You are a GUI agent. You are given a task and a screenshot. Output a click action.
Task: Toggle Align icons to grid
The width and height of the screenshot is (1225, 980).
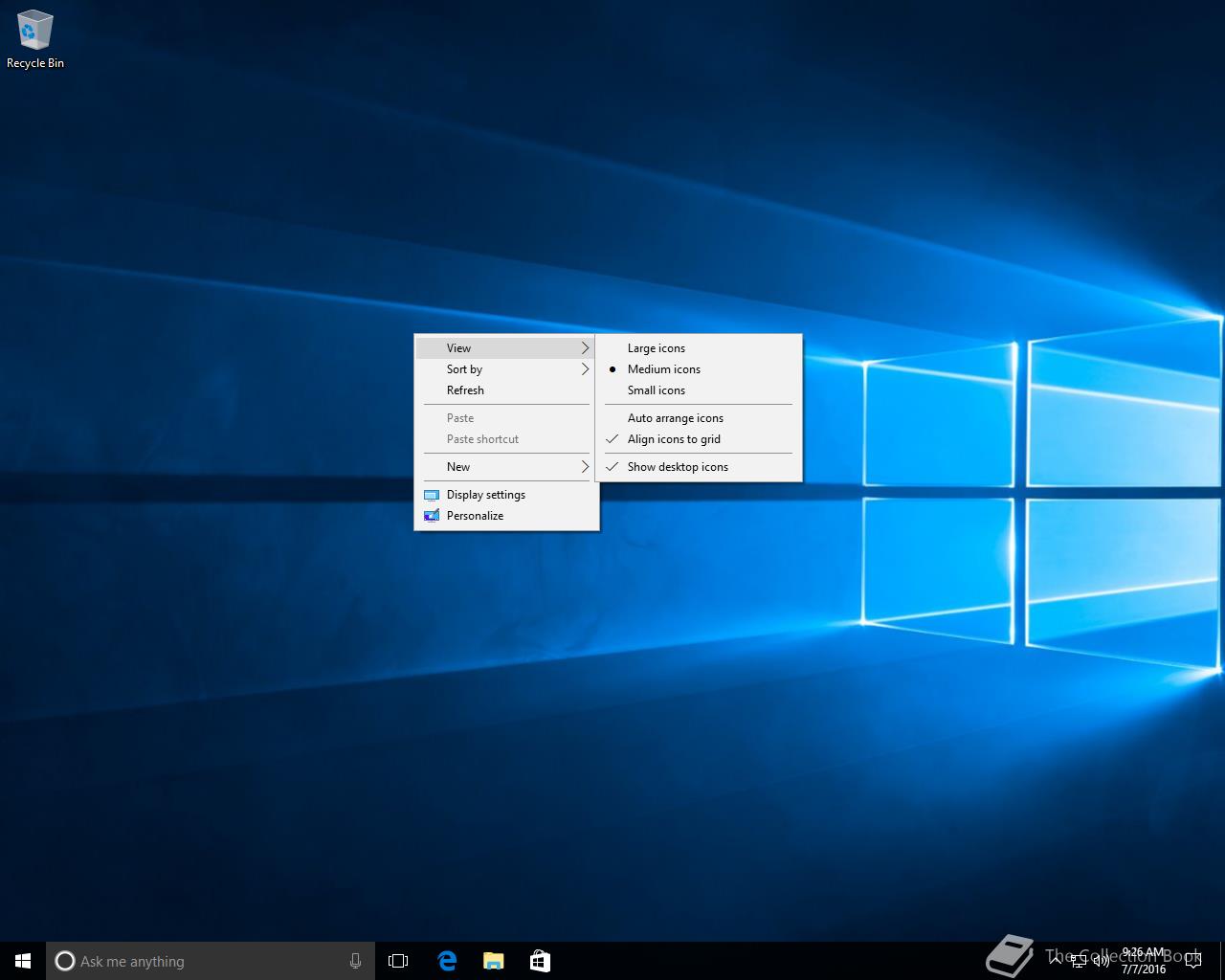click(699, 439)
